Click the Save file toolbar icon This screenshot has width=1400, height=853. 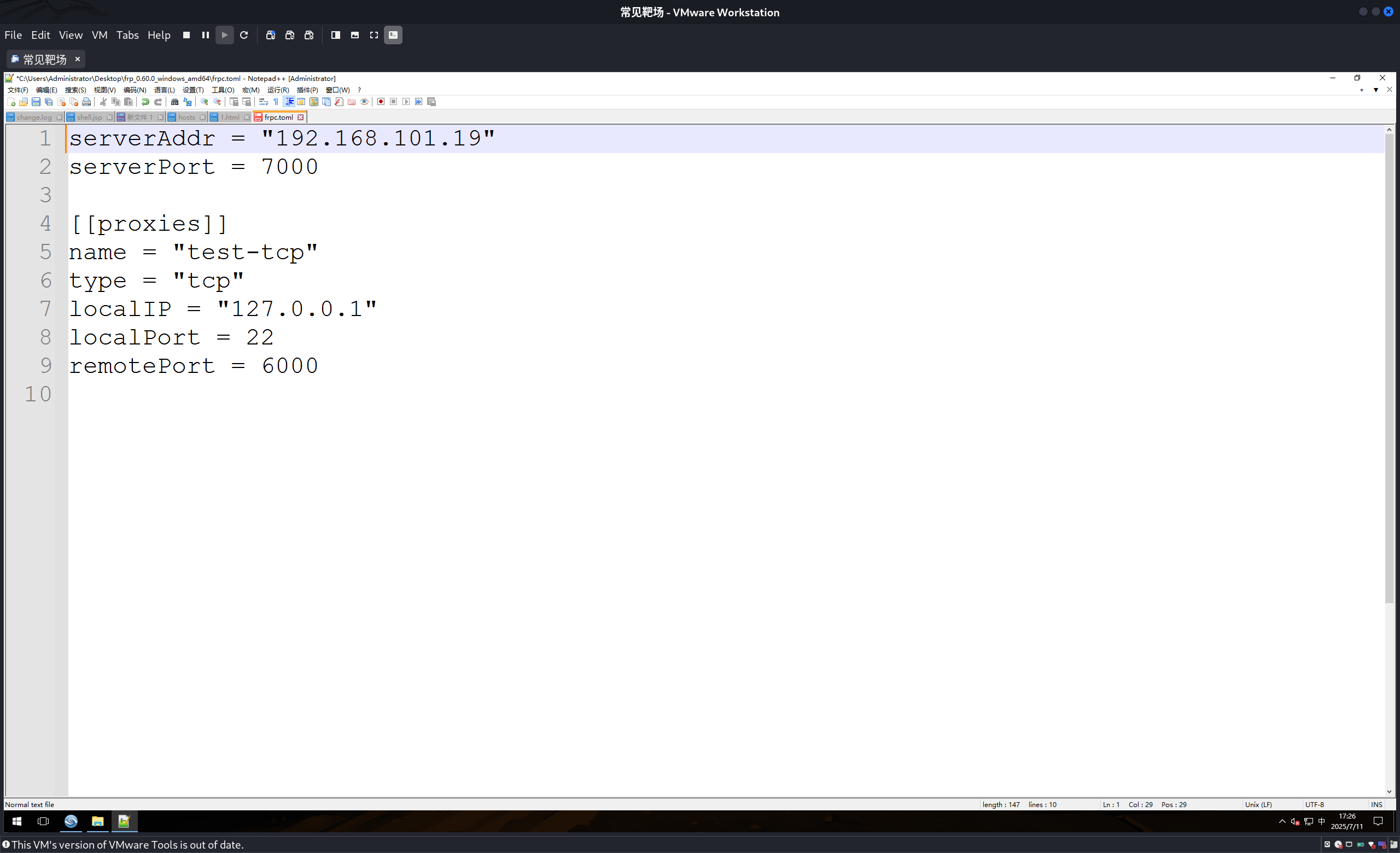(x=36, y=102)
